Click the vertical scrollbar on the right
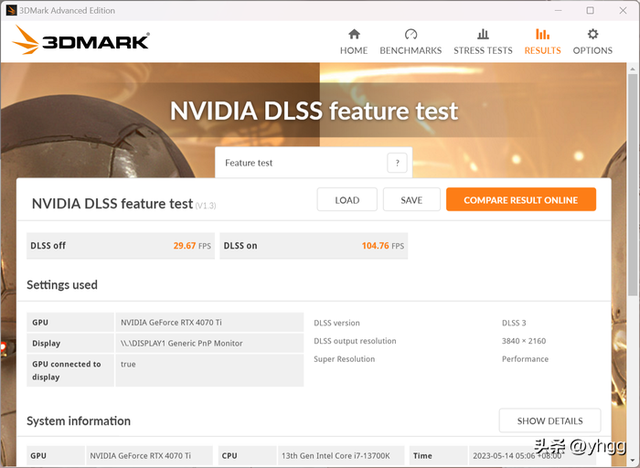This screenshot has width=640, height=468. pos(633,200)
